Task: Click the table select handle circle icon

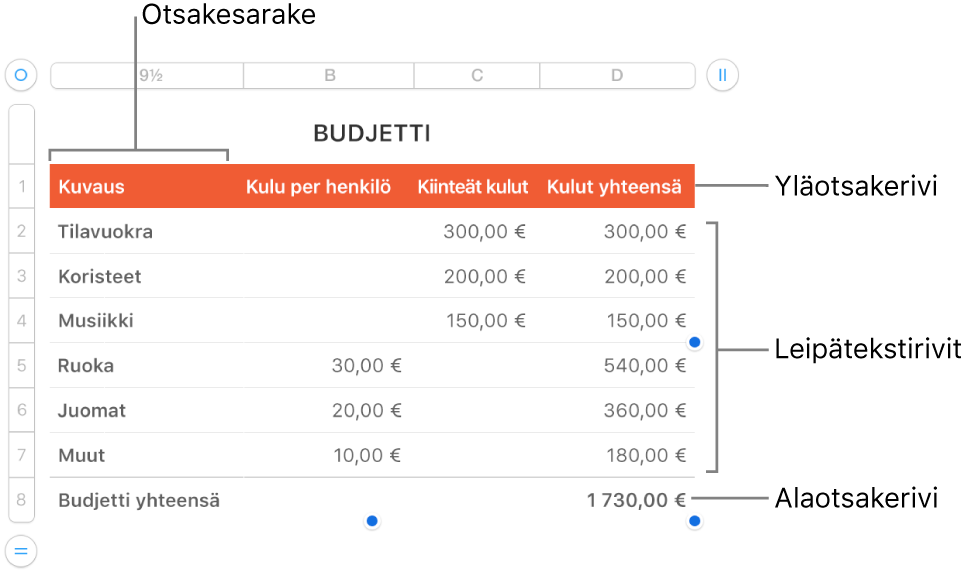Action: (x=20, y=75)
